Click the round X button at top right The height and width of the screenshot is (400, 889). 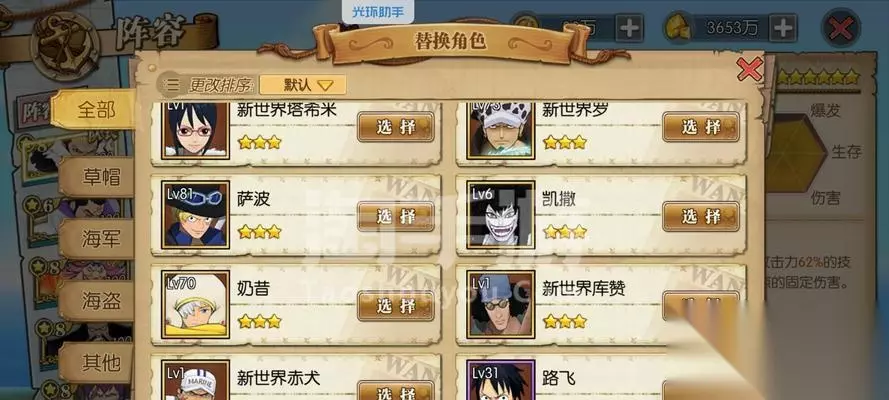click(x=841, y=28)
